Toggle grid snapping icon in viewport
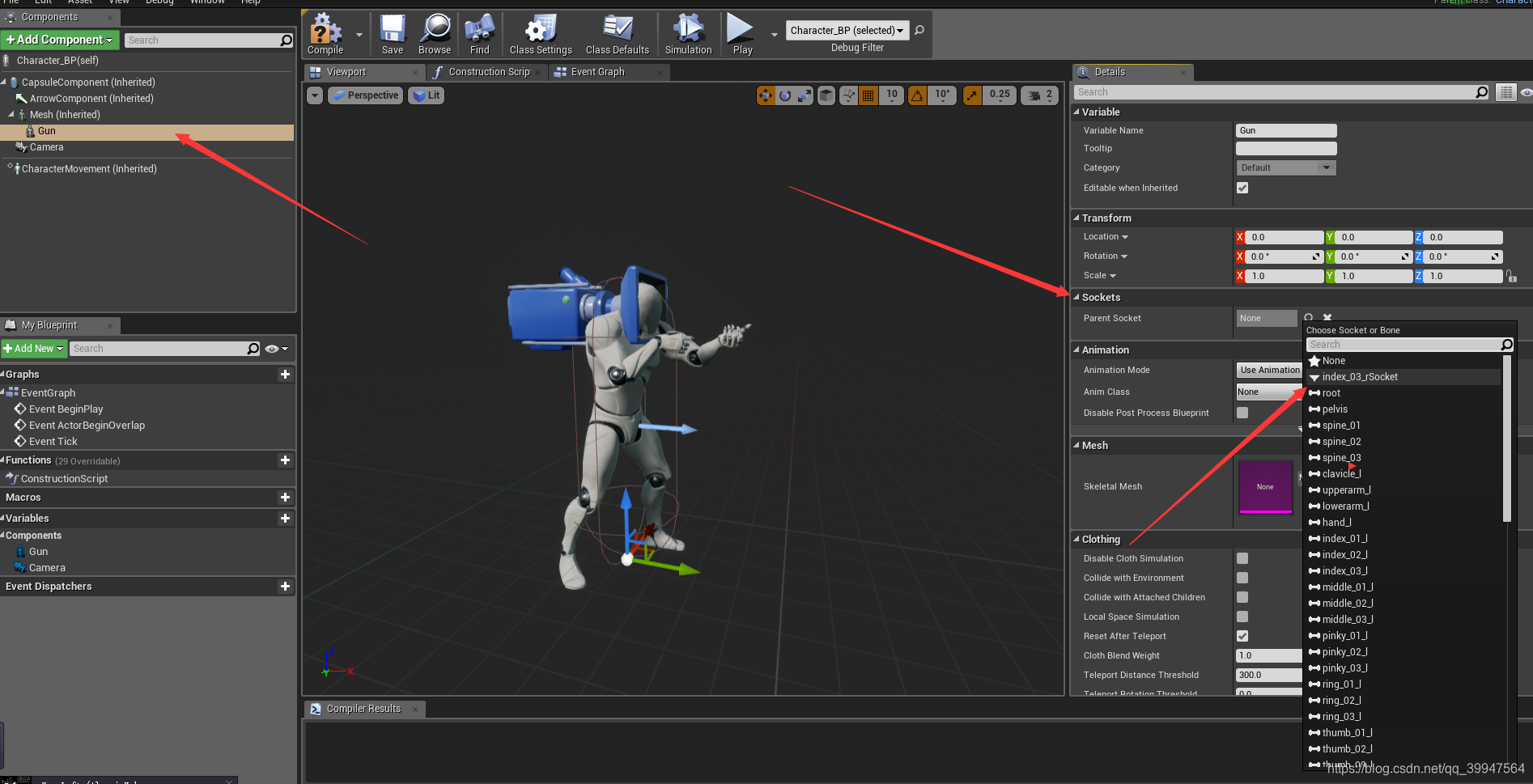Viewport: 1533px width, 784px height. [x=868, y=95]
